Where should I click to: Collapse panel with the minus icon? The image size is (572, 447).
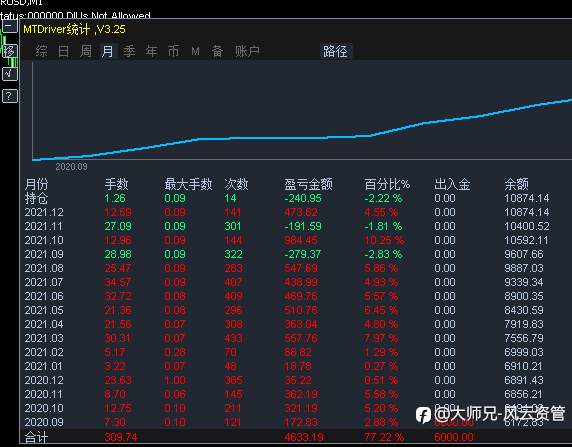pyautogui.click(x=10, y=26)
